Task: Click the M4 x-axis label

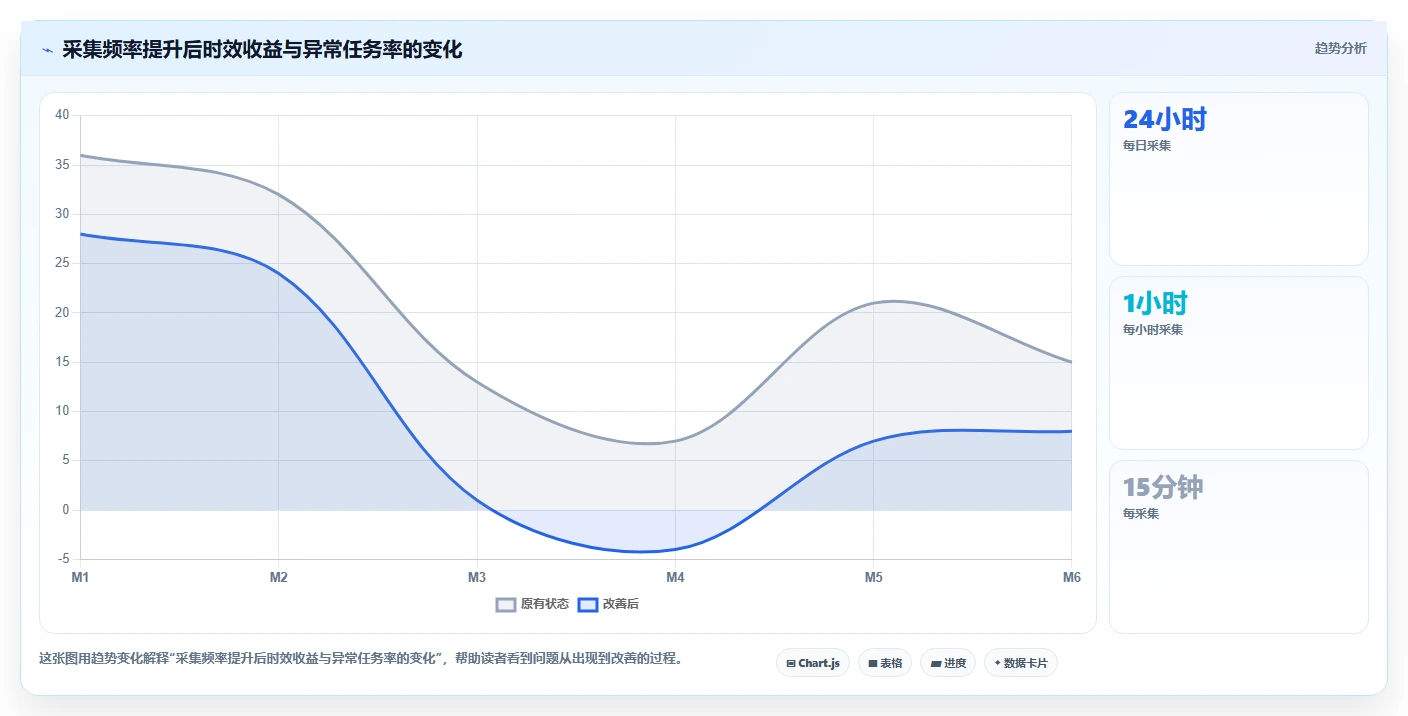Action: [675, 577]
